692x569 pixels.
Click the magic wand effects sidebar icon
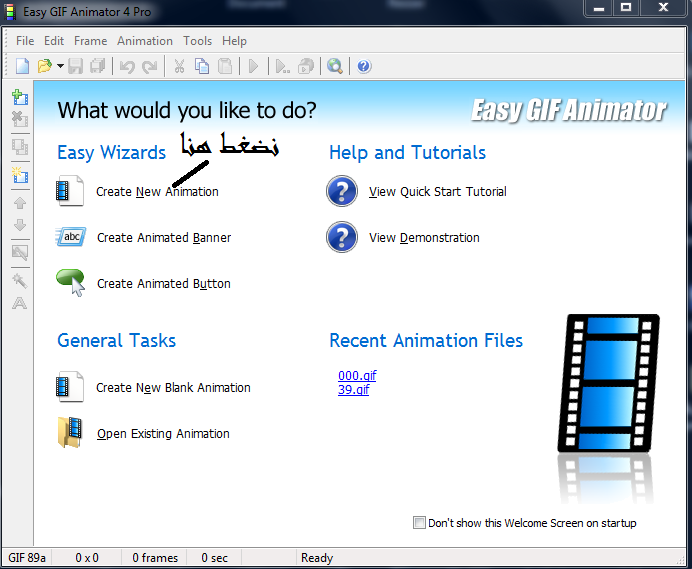pos(20,281)
